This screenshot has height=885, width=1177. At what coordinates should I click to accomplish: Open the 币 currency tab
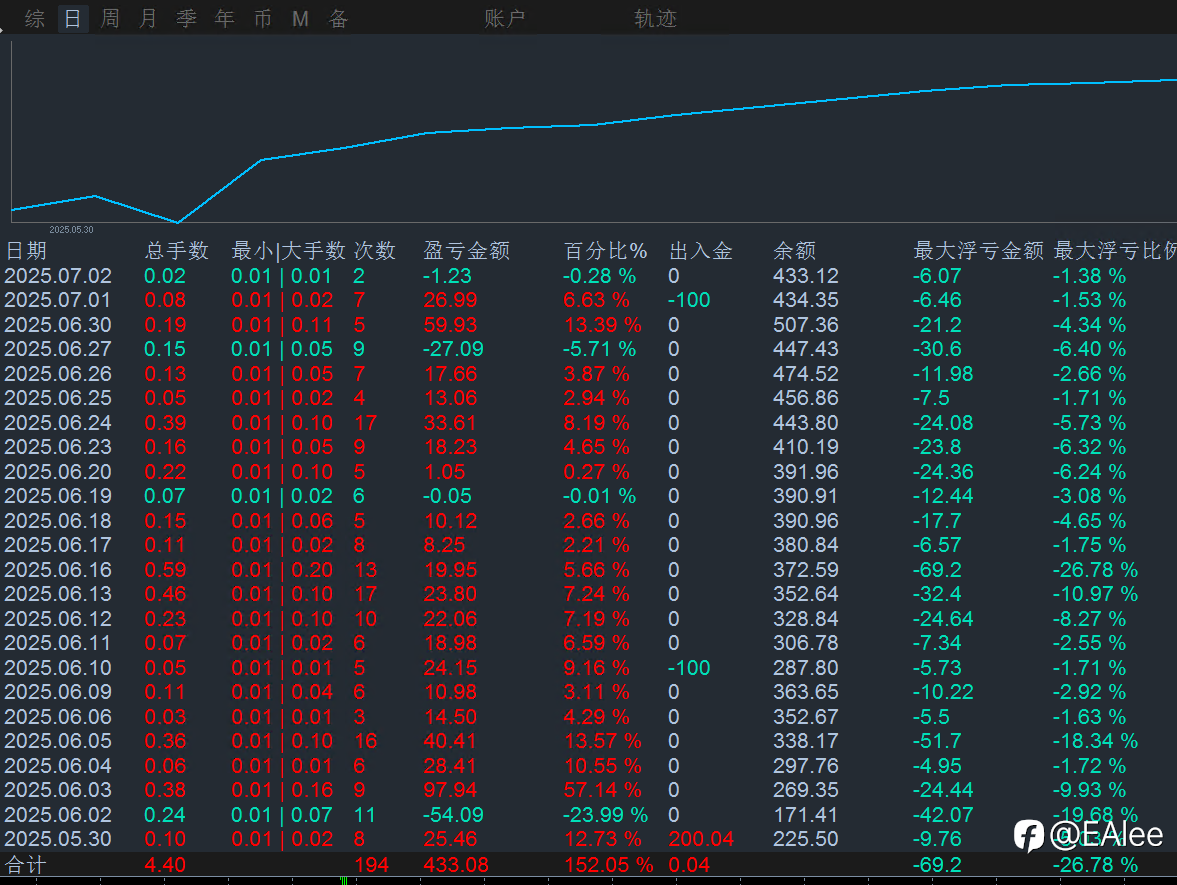(263, 18)
